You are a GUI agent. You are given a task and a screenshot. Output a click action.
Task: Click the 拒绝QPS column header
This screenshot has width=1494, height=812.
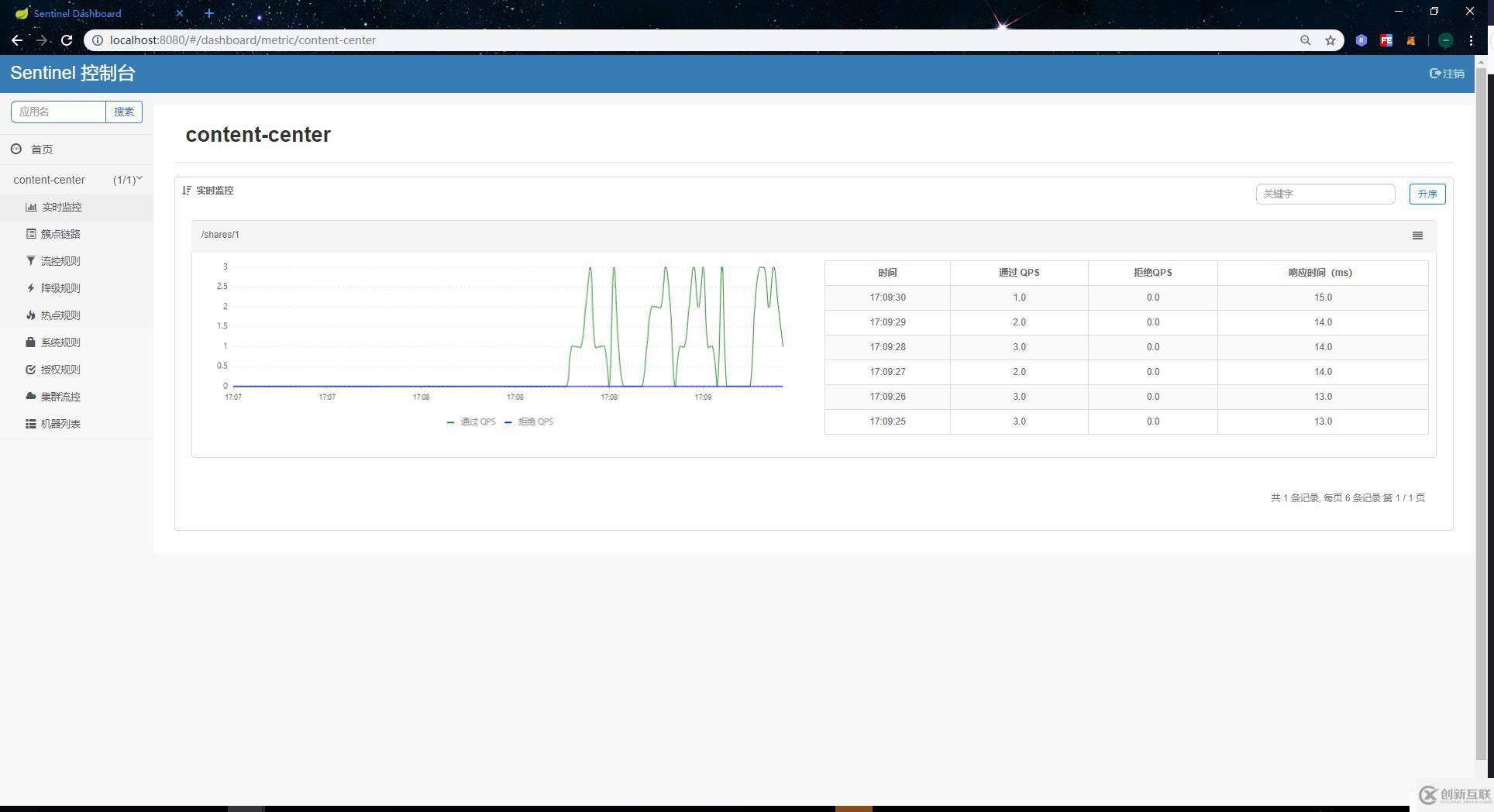click(1153, 273)
